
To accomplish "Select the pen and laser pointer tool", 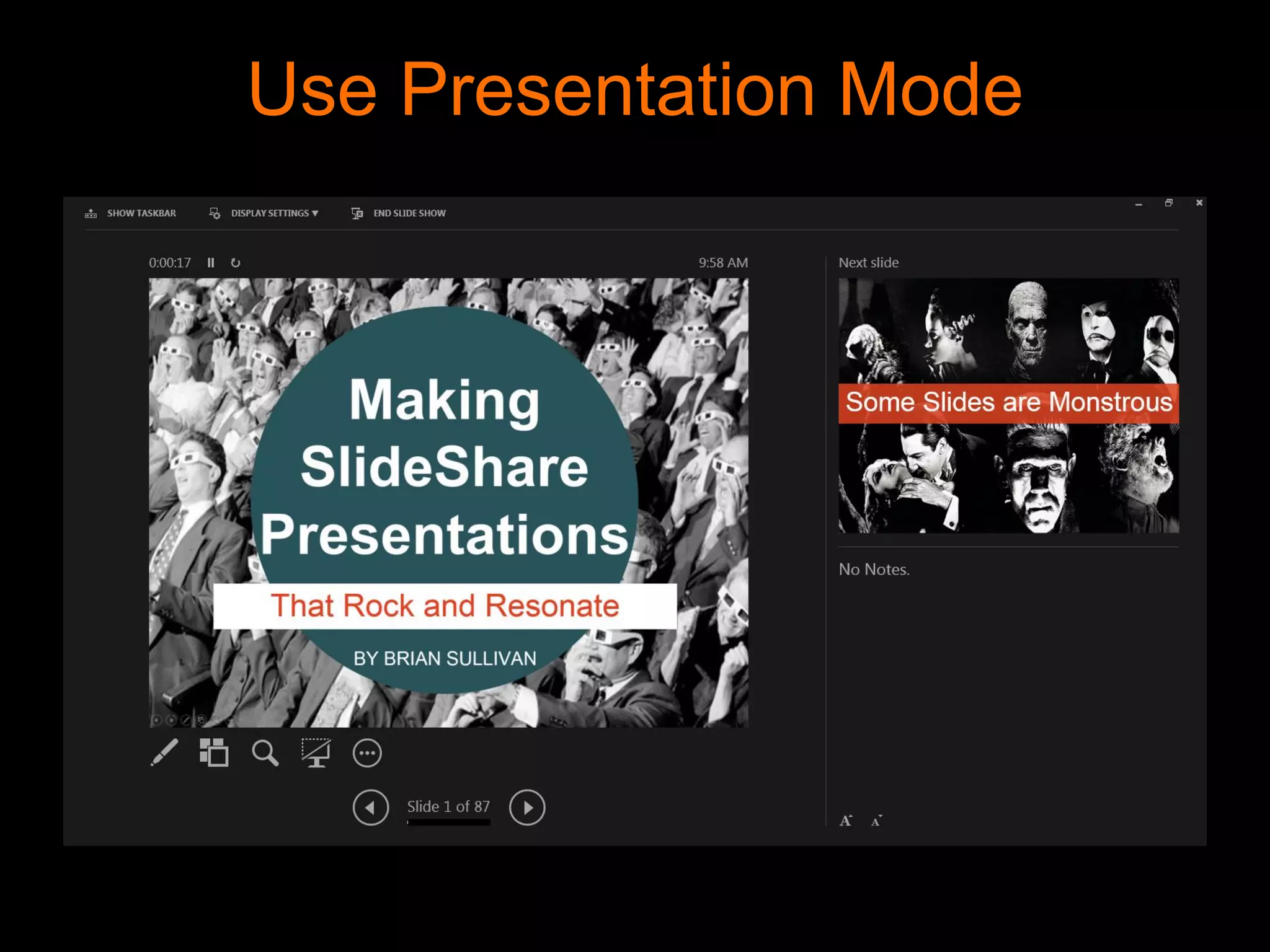I will (x=164, y=752).
